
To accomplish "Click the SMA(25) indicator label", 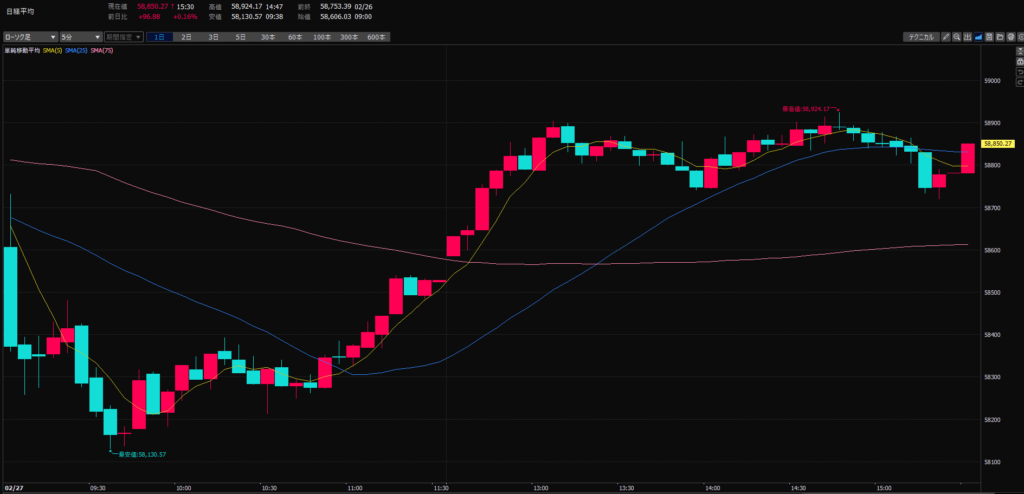I will (76, 50).
